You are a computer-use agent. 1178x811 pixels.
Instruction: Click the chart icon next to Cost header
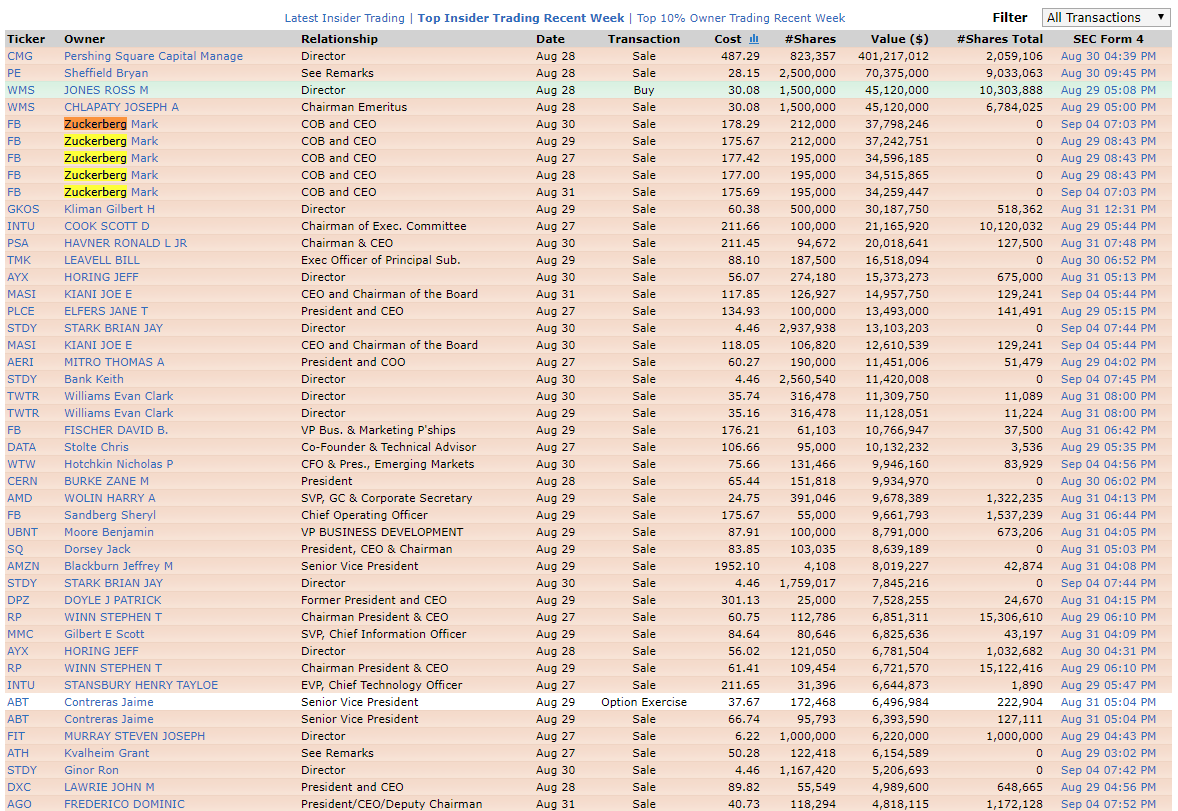click(754, 39)
